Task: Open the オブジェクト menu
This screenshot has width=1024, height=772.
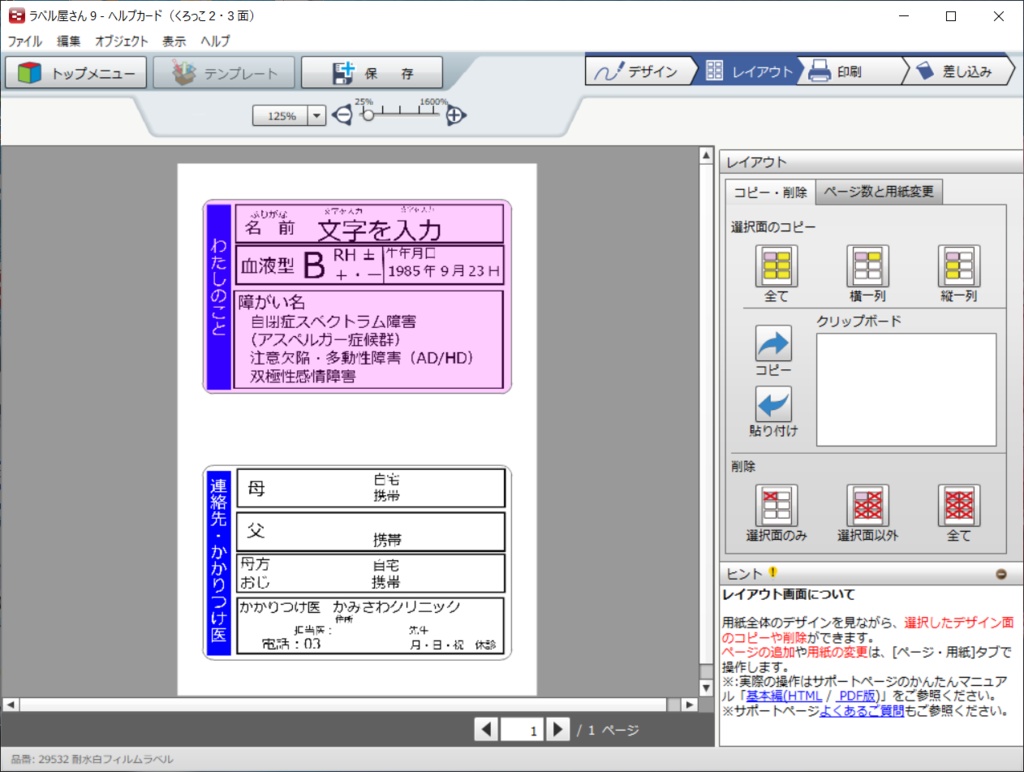Action: pos(121,40)
